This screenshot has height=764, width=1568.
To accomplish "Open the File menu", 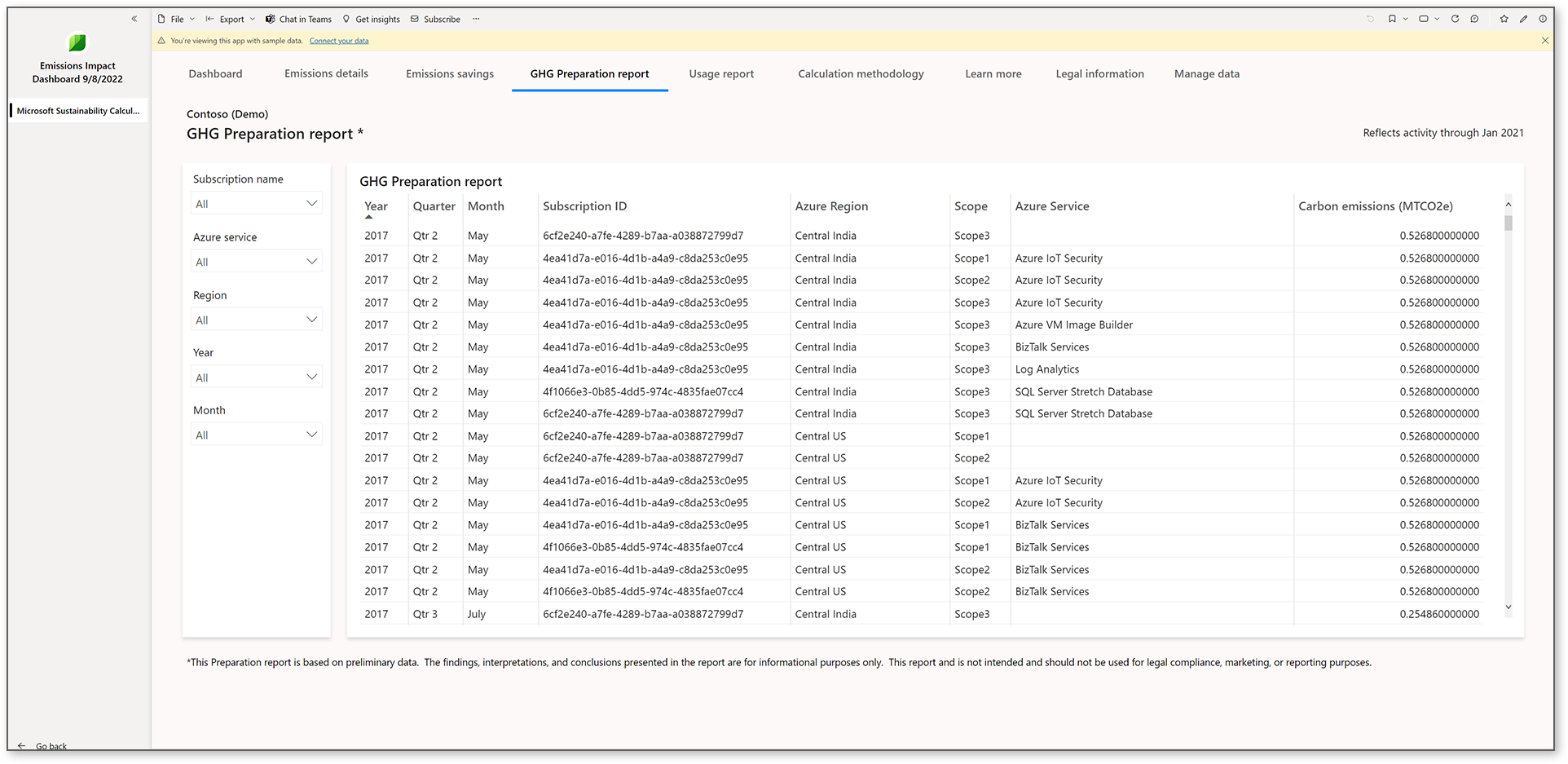I will (177, 19).
